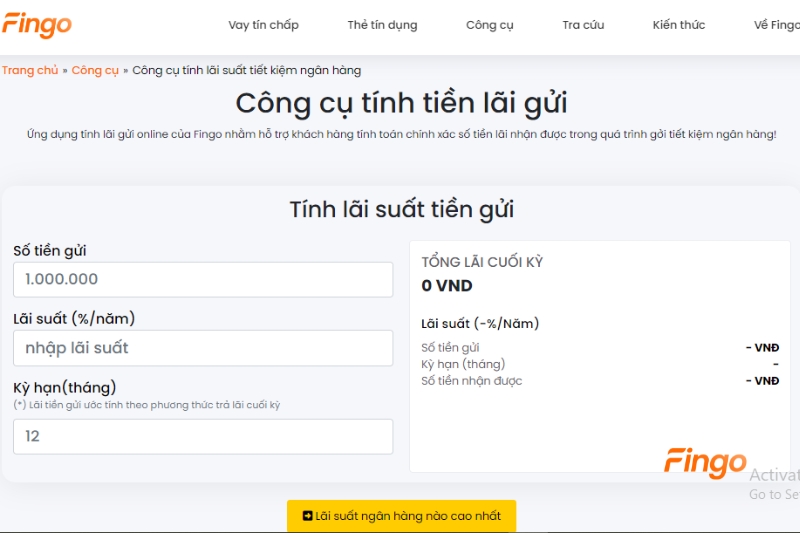
Task: Open the Thẻ tín dụng menu
Action: tap(382, 25)
